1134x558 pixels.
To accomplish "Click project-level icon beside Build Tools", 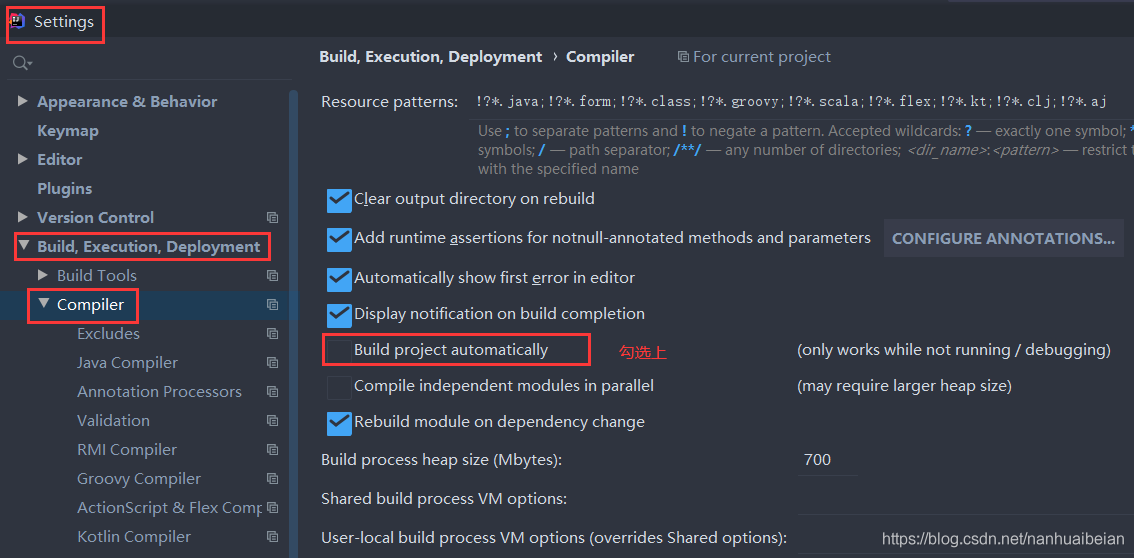I will (x=272, y=275).
